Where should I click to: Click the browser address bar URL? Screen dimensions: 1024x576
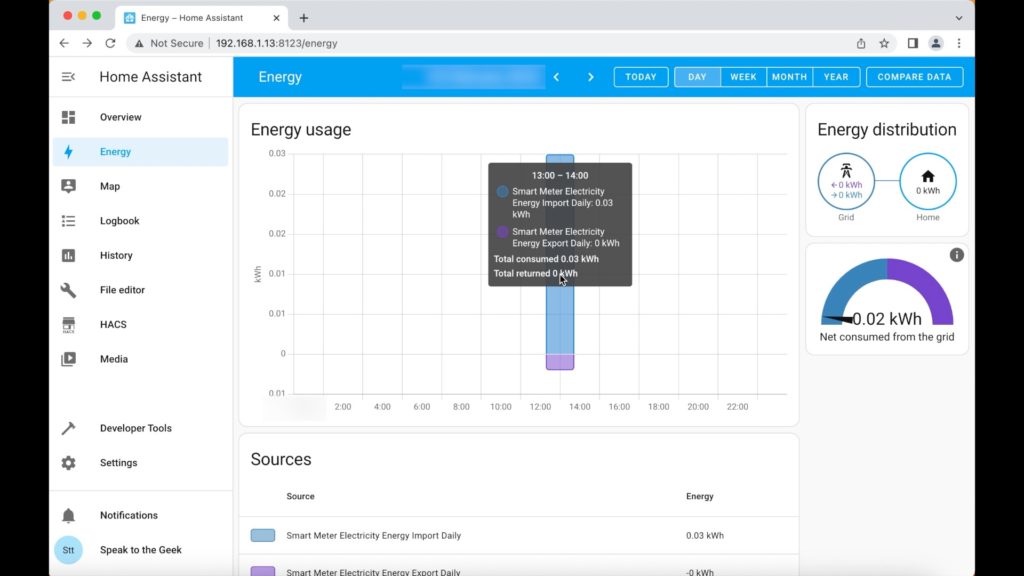click(x=276, y=43)
